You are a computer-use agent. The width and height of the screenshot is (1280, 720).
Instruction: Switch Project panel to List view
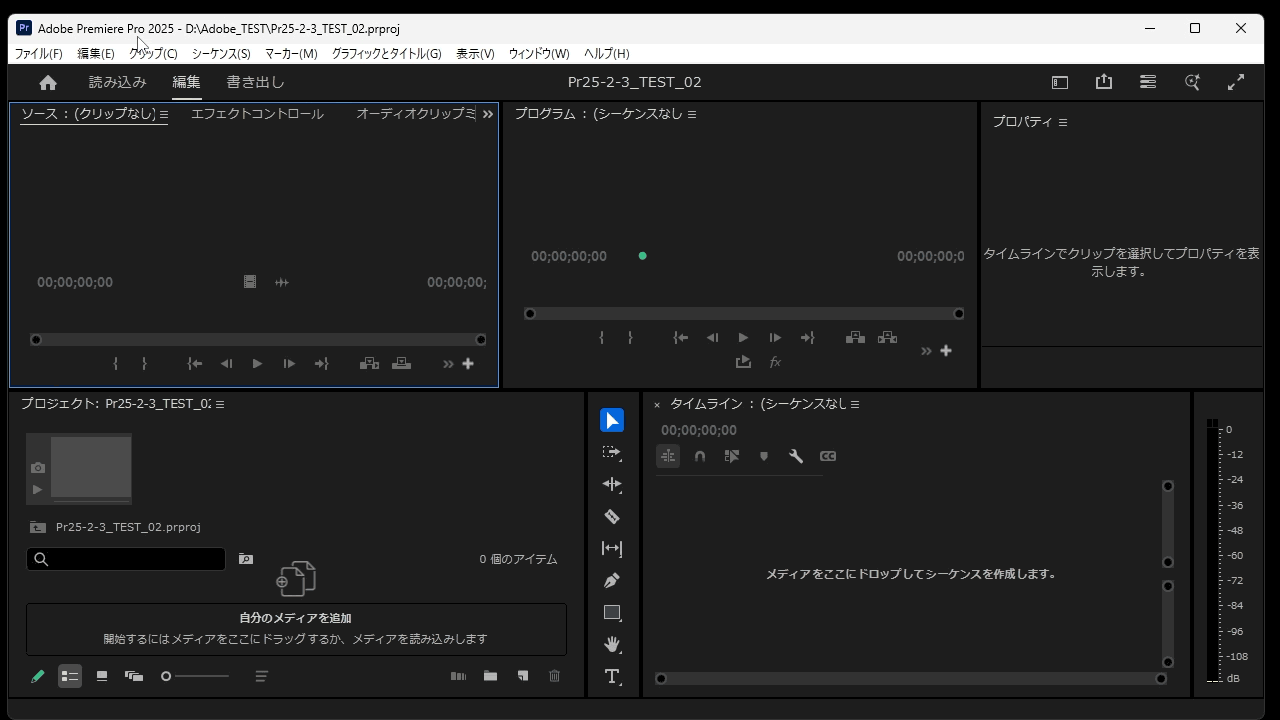[70, 677]
